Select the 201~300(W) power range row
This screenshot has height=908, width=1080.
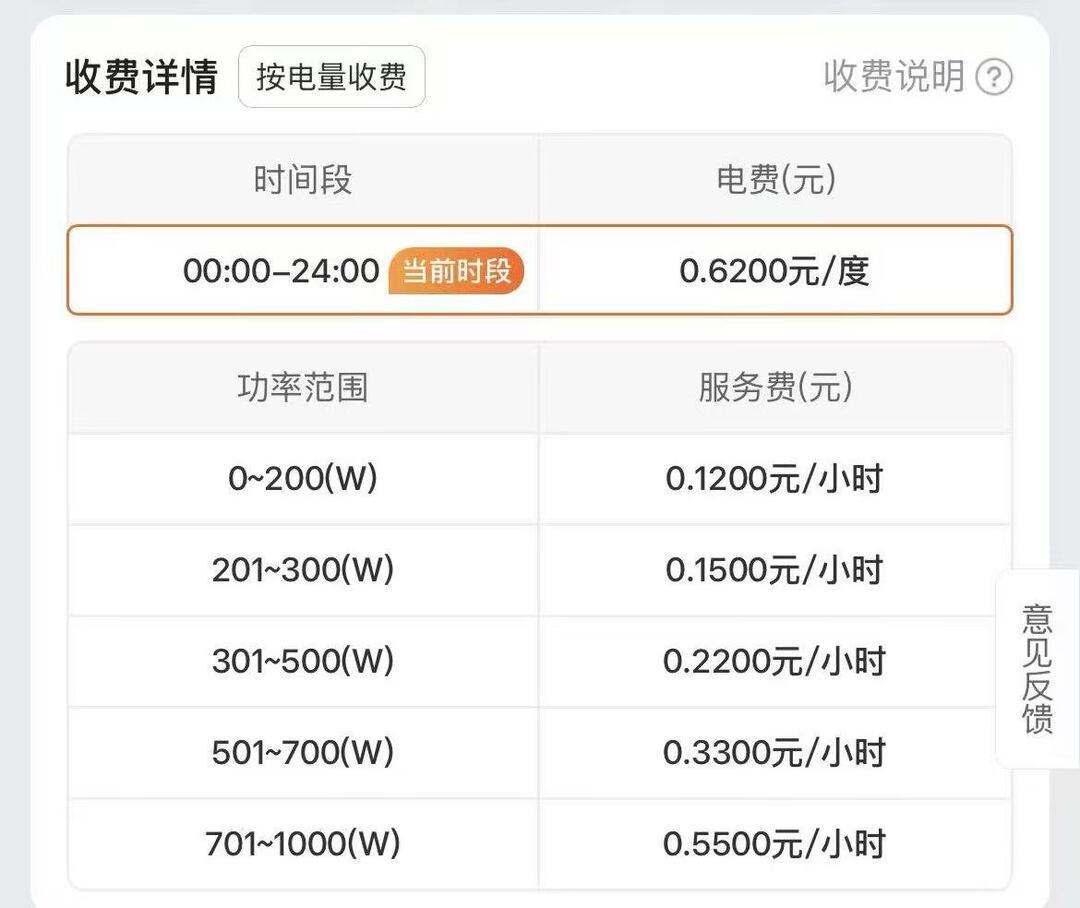(x=303, y=570)
